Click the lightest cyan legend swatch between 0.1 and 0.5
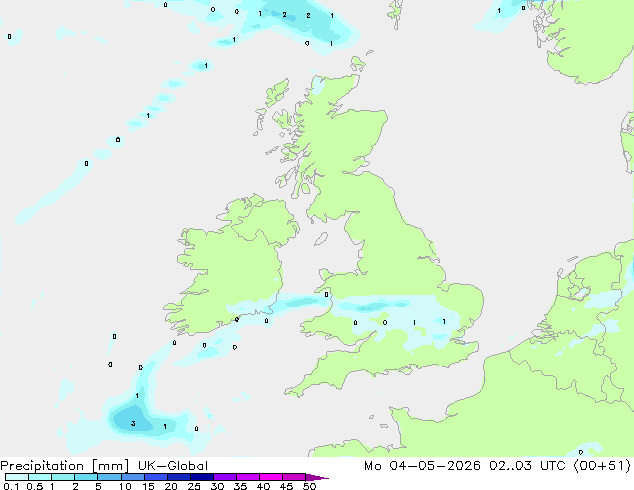The image size is (634, 490). (x=17, y=477)
